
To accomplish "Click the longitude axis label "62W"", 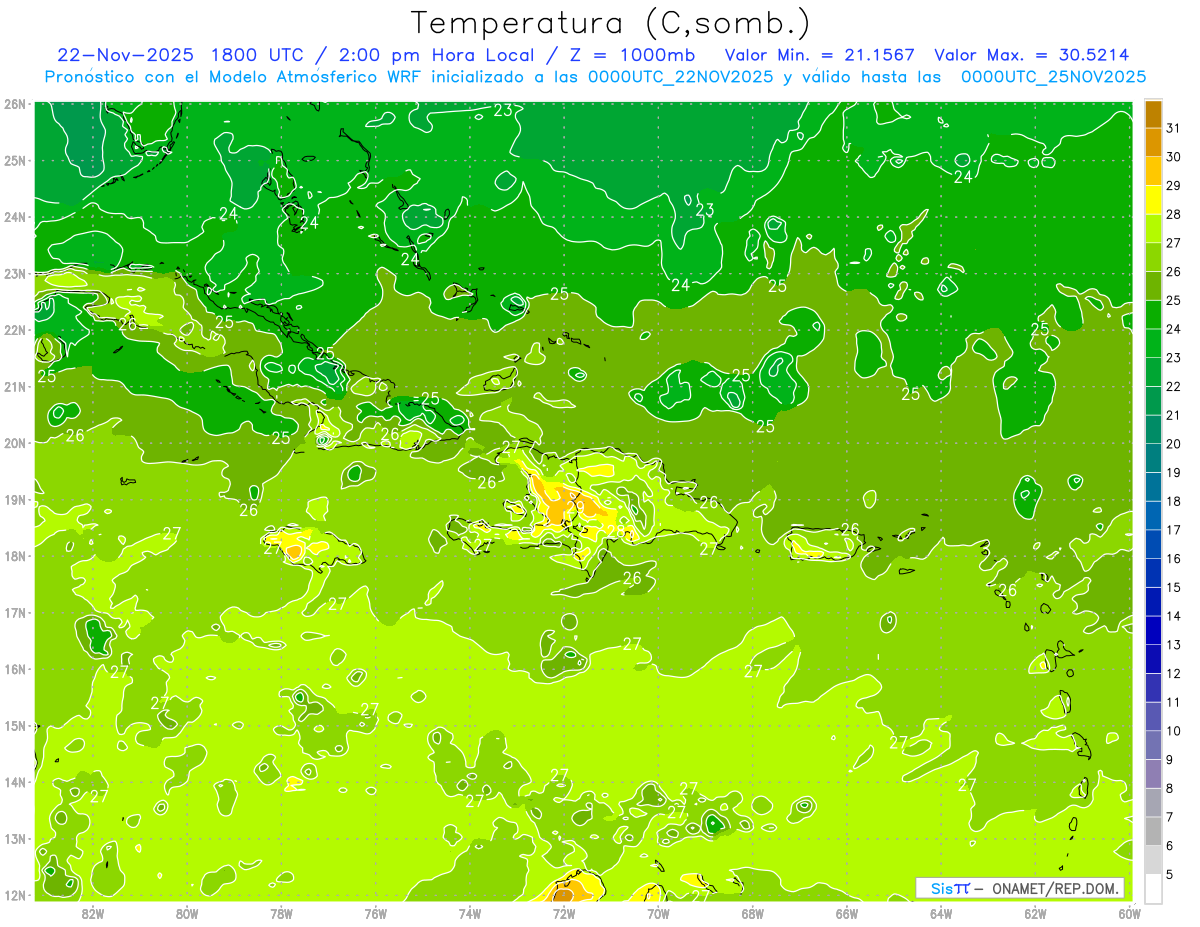I will [1035, 912].
